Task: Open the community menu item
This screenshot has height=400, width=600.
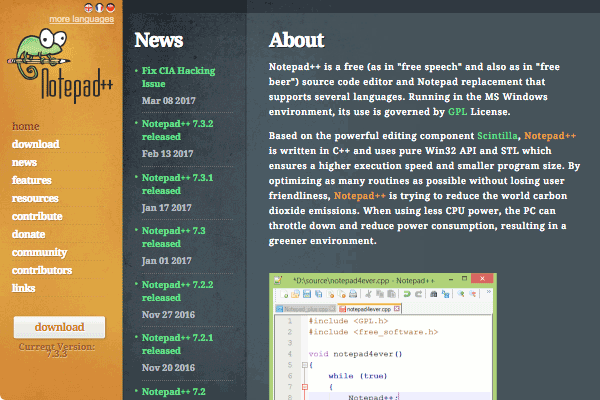Action: click(x=39, y=253)
